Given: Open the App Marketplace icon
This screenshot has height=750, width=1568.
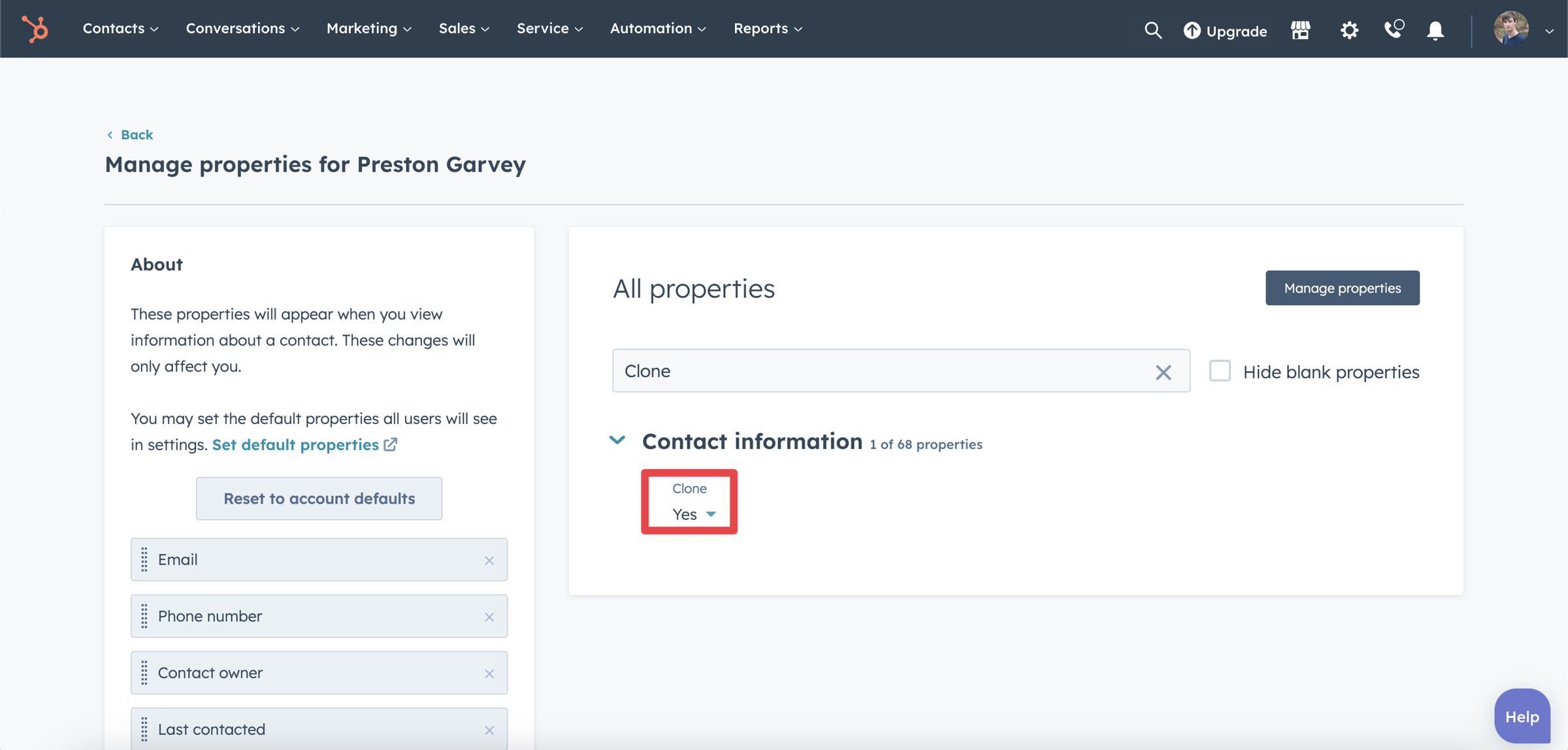Looking at the screenshot, I should point(1300,30).
